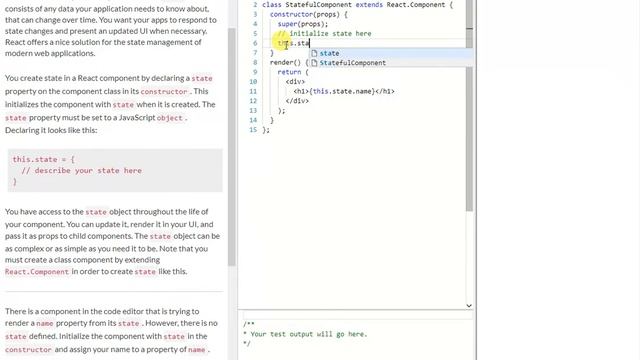Screen dimensions: 640x360
Task: Click the 'constructor' inline code in second paragraph
Action: (164, 91)
